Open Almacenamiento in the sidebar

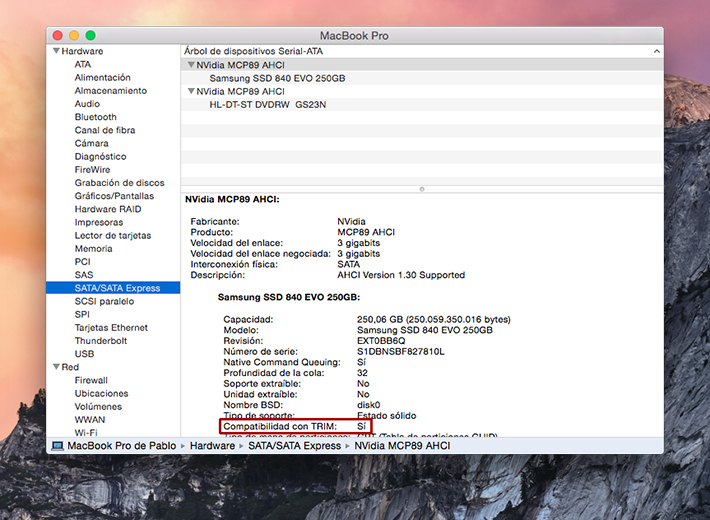pyautogui.click(x=110, y=91)
